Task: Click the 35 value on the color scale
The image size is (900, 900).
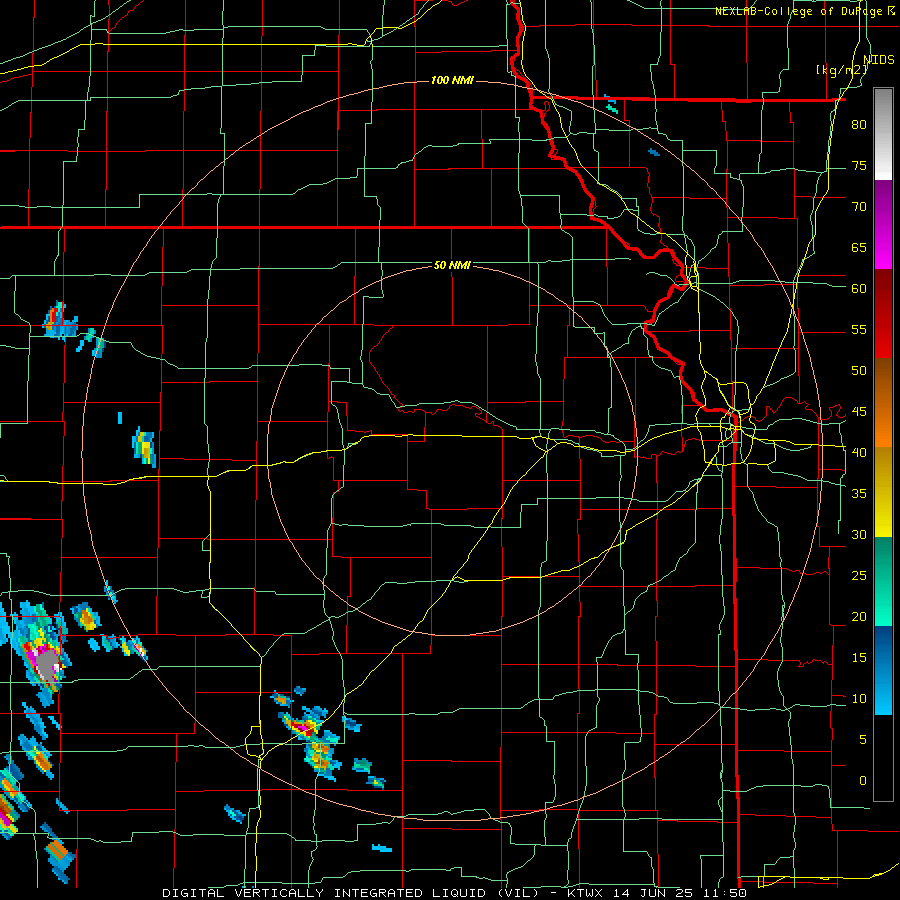Action: pos(859,494)
